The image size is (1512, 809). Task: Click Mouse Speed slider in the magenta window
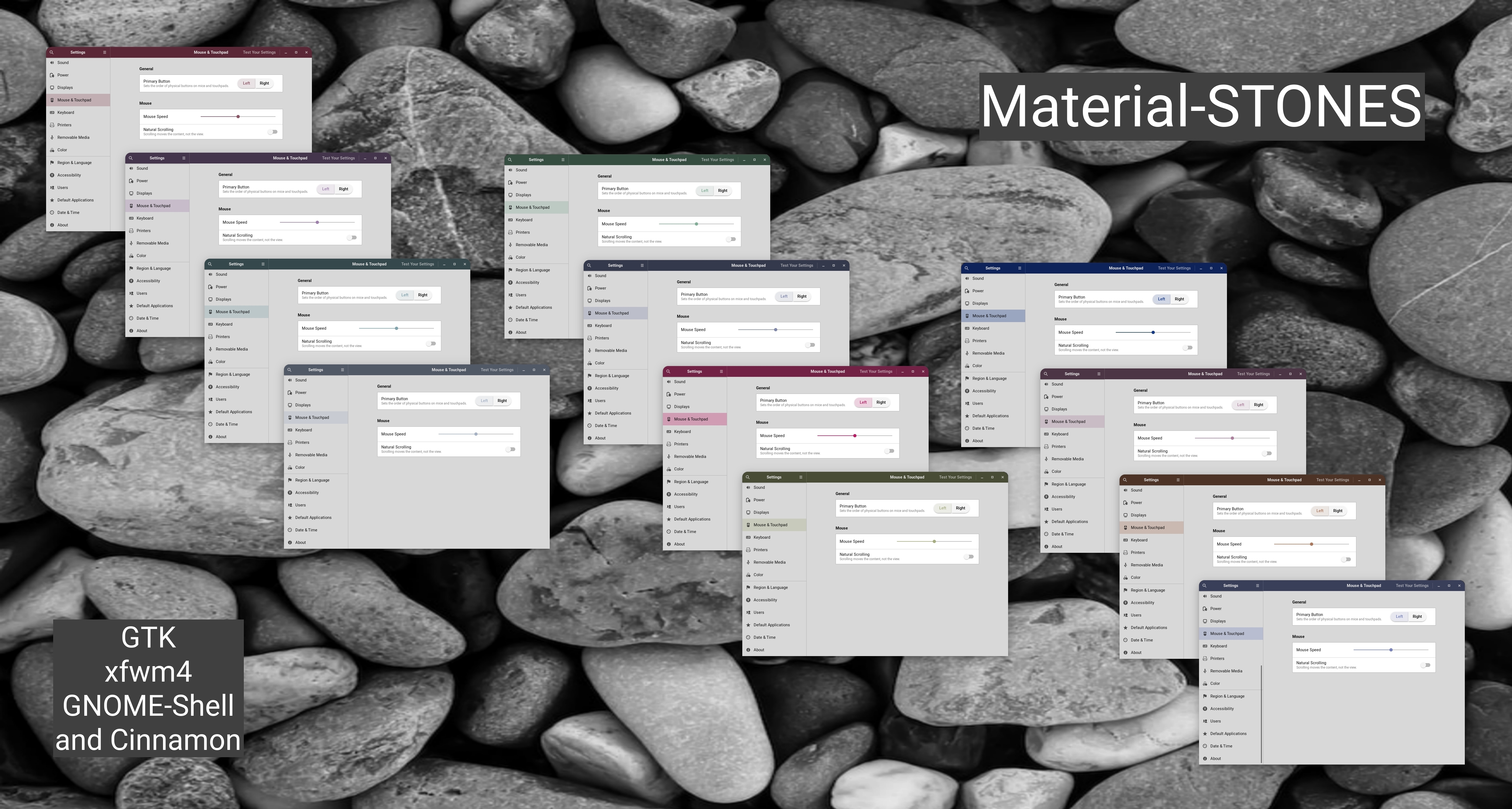click(855, 436)
